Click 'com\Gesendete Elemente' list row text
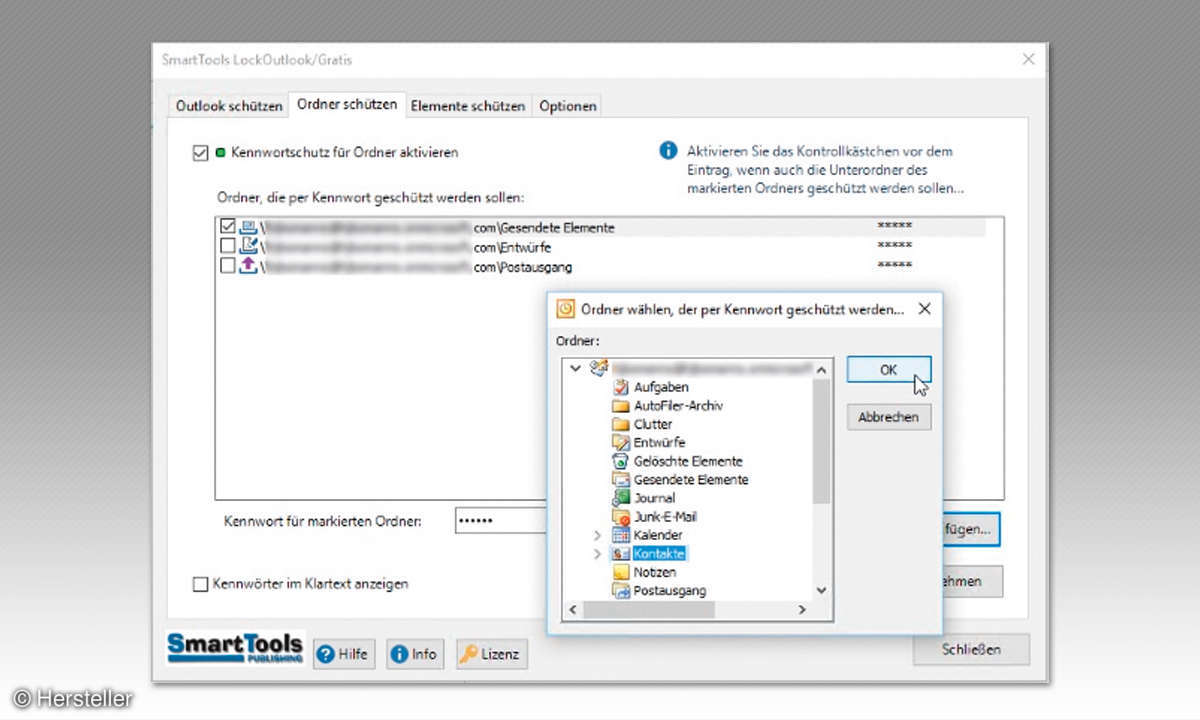The height and width of the screenshot is (720, 1200). pyautogui.click(x=544, y=228)
